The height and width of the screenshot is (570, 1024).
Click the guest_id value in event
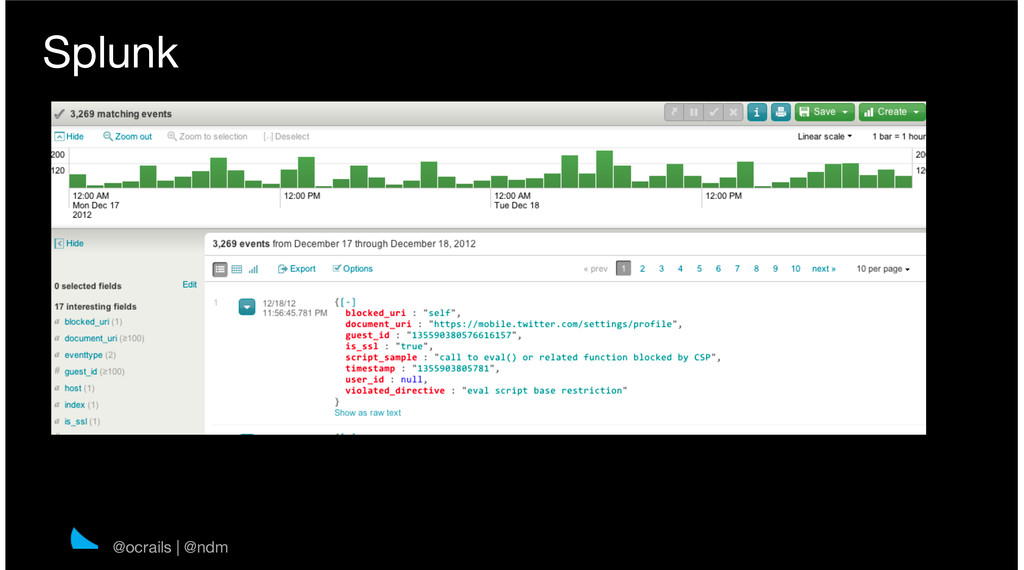point(462,336)
